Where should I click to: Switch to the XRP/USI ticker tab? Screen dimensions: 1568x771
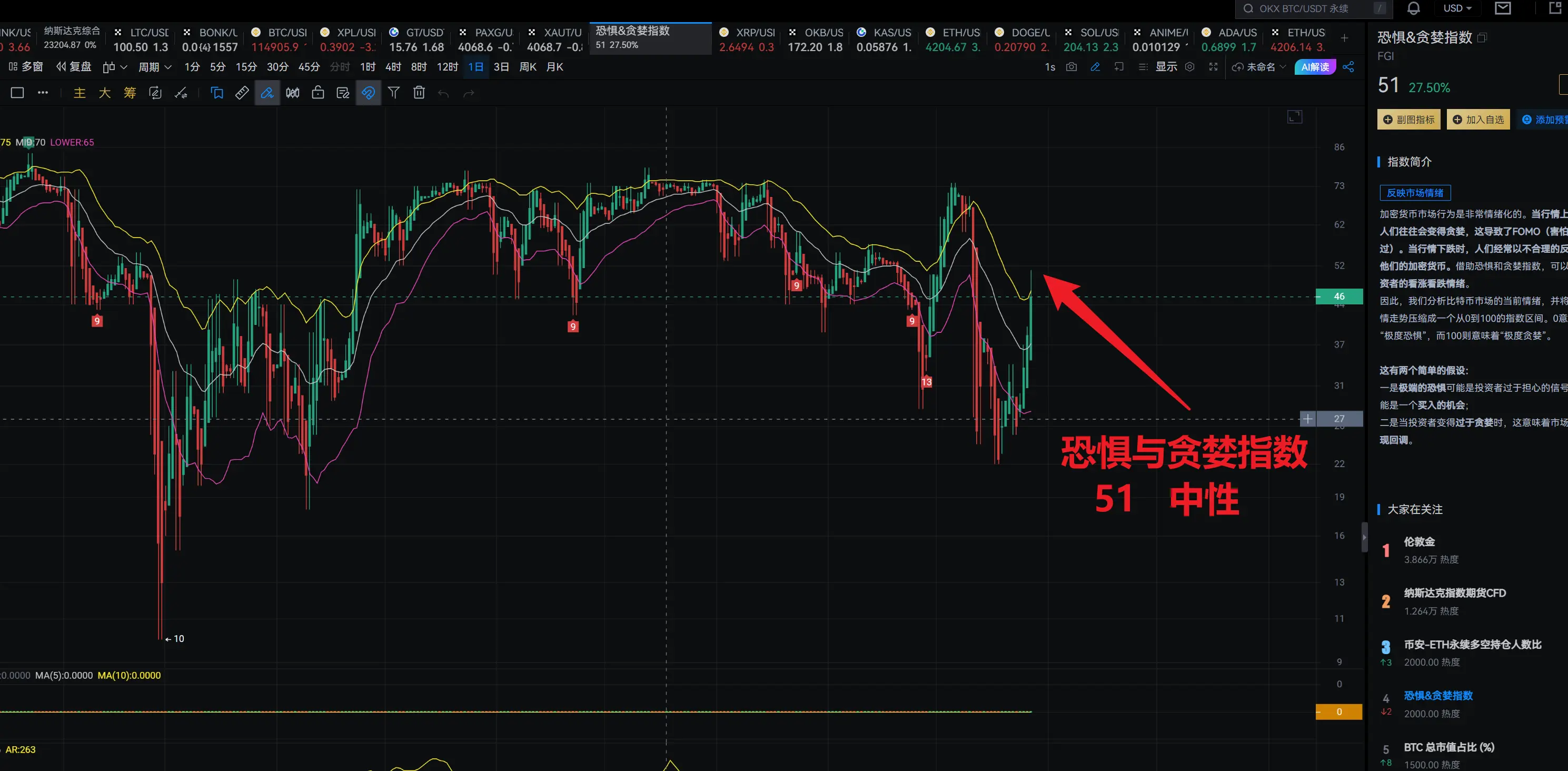coord(748,39)
